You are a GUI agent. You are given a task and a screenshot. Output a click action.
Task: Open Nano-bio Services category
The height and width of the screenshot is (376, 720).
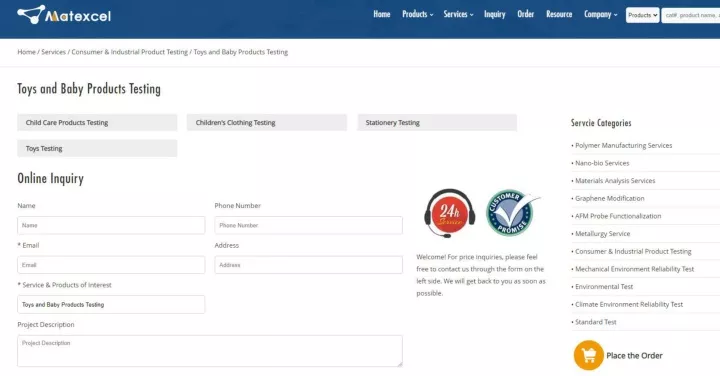coord(602,163)
